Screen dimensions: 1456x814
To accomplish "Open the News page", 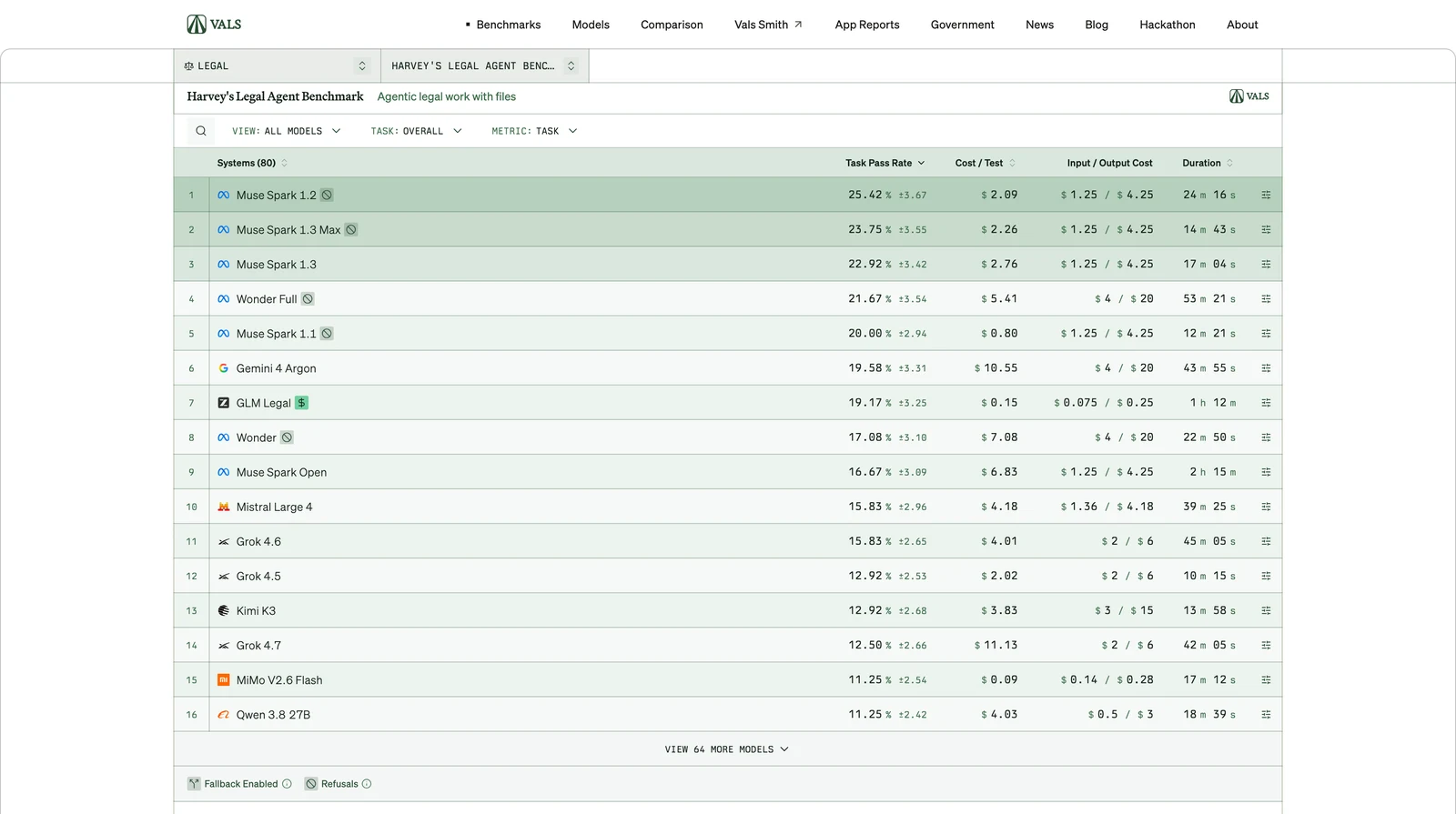I will point(1039,25).
